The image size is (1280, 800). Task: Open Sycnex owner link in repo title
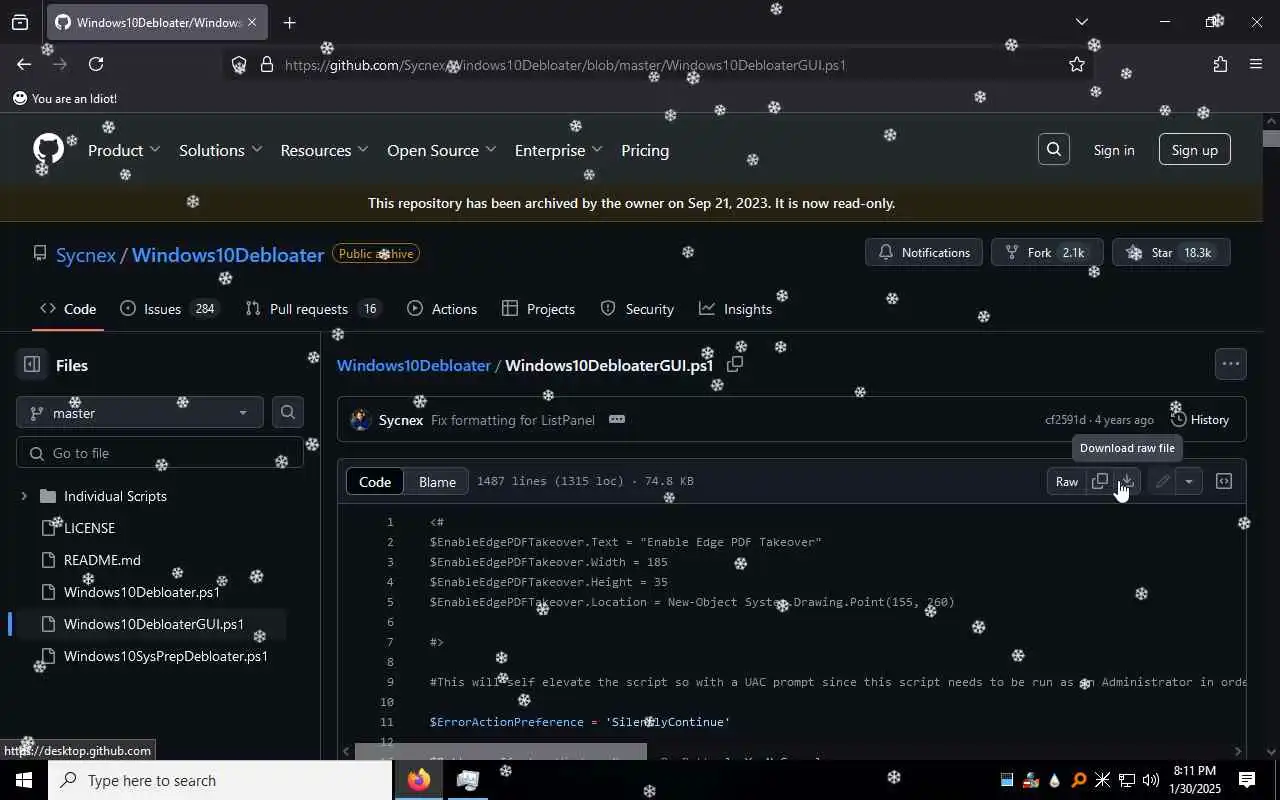tap(86, 255)
